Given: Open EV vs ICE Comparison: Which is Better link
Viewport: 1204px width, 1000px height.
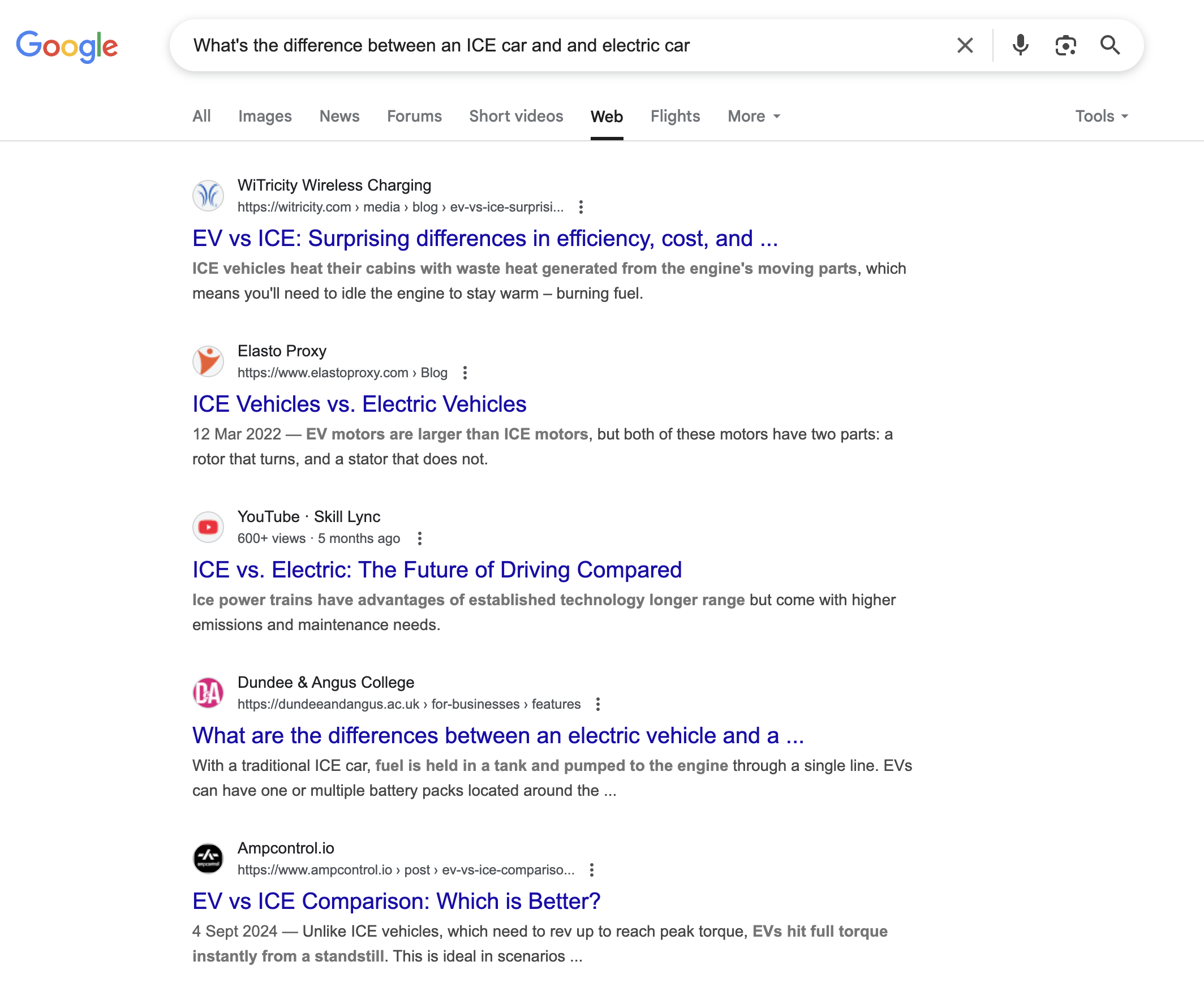Looking at the screenshot, I should [396, 901].
